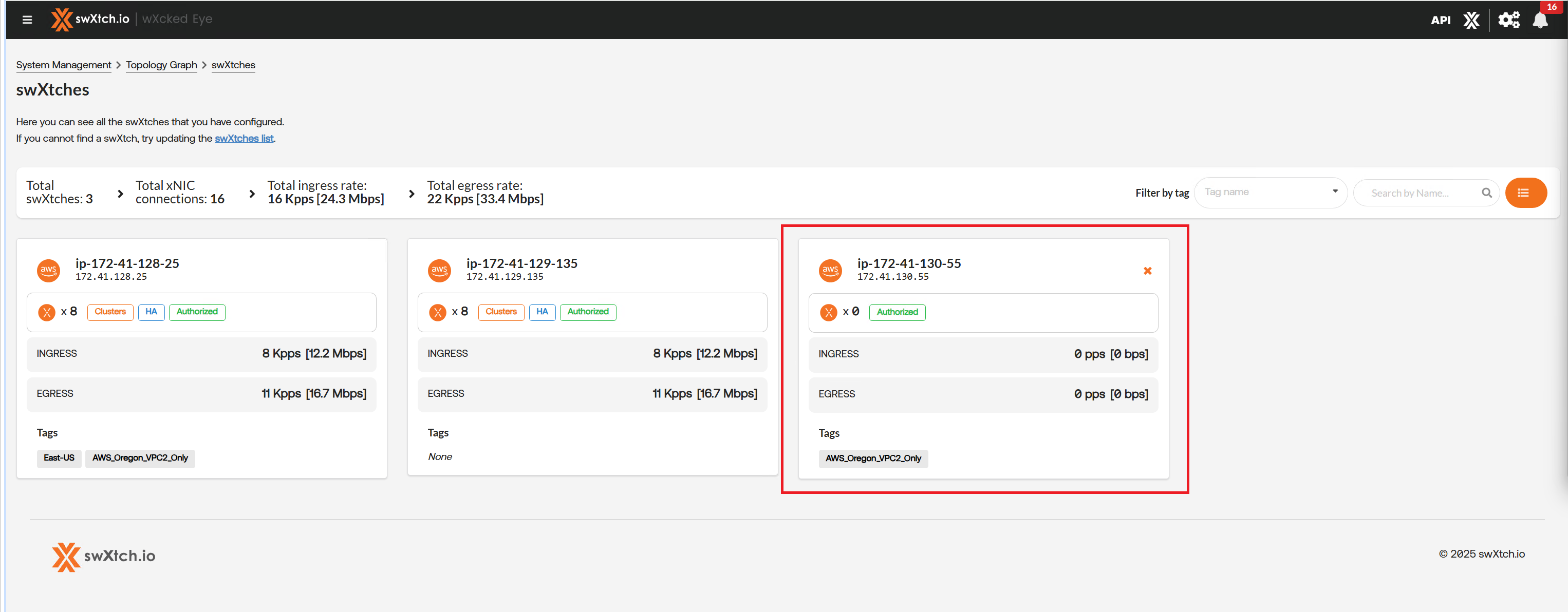The height and width of the screenshot is (612, 1568).
Task: Open the settings gears icon
Action: [x=1508, y=20]
